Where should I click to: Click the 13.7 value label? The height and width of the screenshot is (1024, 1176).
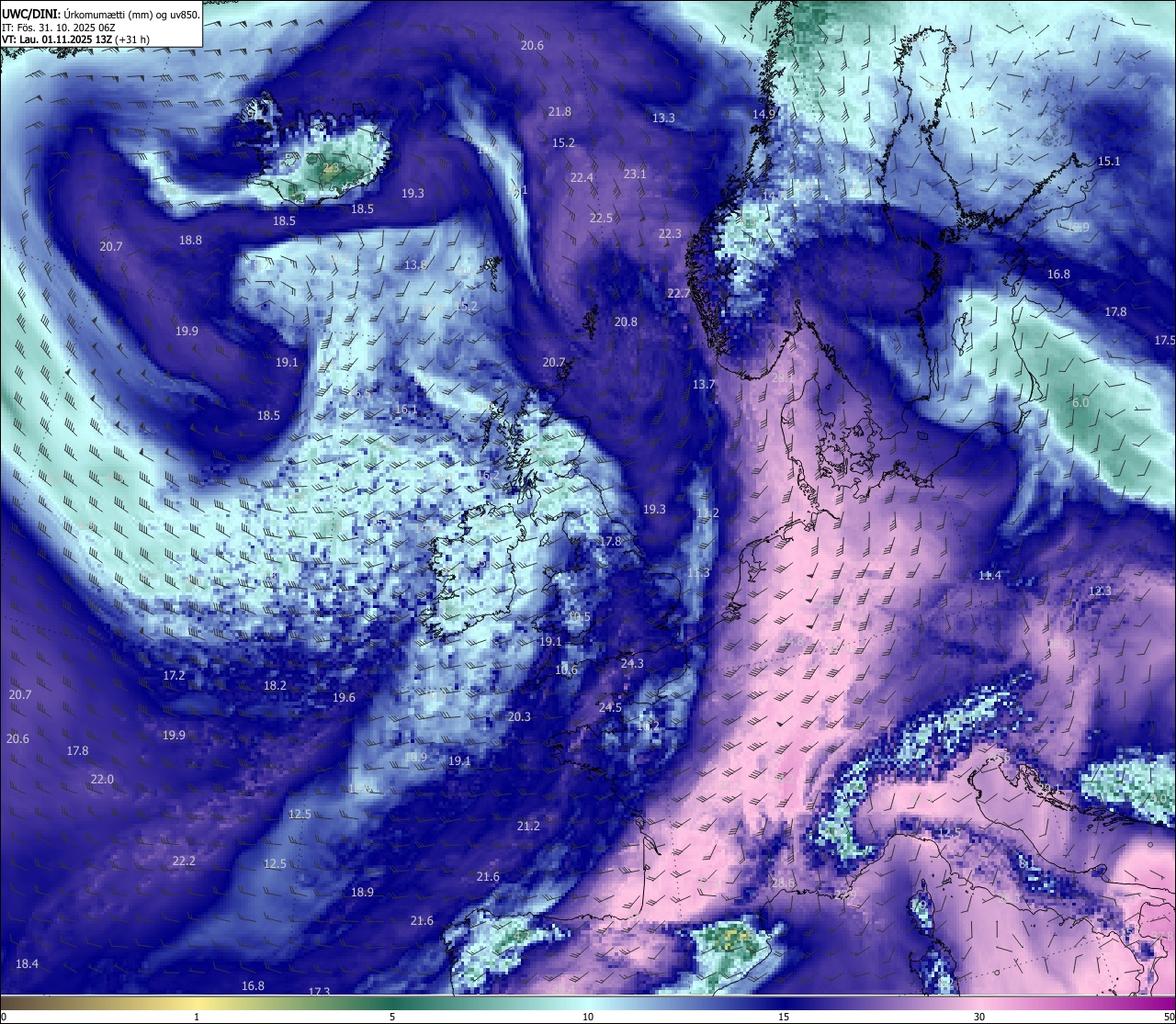click(704, 385)
